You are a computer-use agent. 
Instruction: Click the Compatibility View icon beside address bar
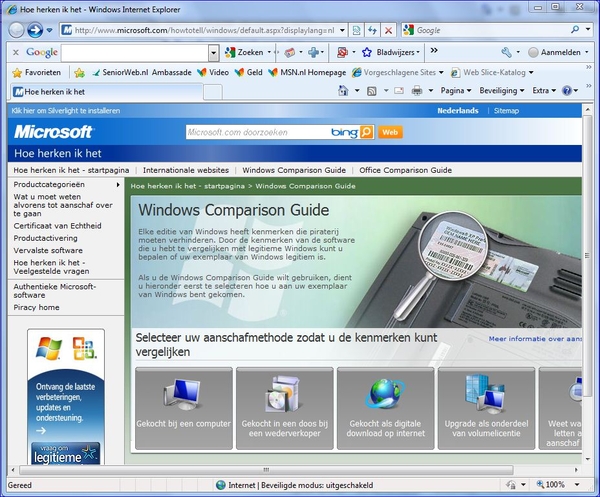[x=356, y=30]
